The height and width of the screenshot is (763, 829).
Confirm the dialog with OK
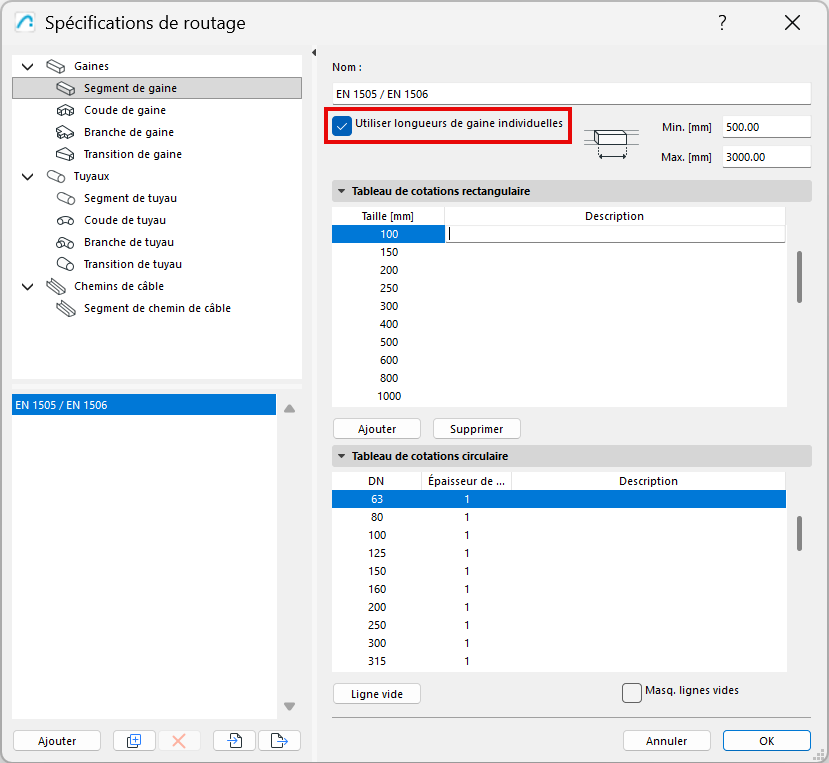766,741
